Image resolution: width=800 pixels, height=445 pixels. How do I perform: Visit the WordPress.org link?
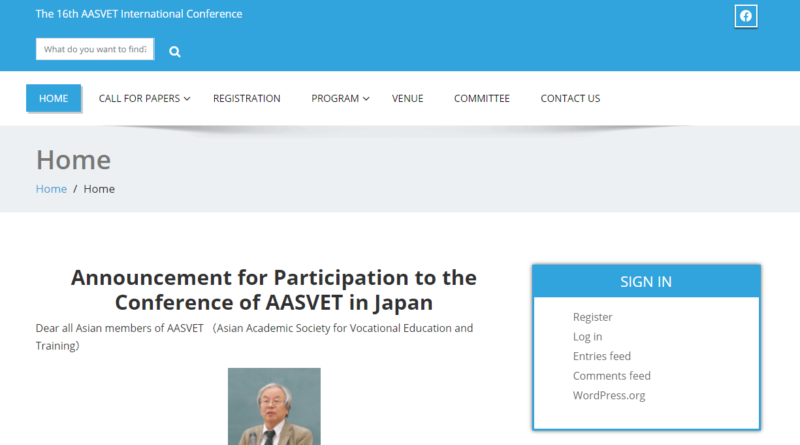(608, 395)
